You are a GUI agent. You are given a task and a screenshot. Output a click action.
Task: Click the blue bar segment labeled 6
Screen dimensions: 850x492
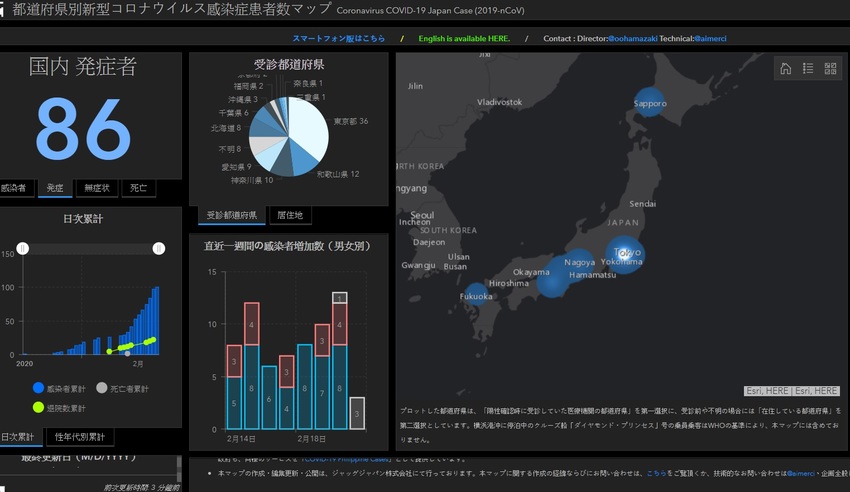pos(269,398)
